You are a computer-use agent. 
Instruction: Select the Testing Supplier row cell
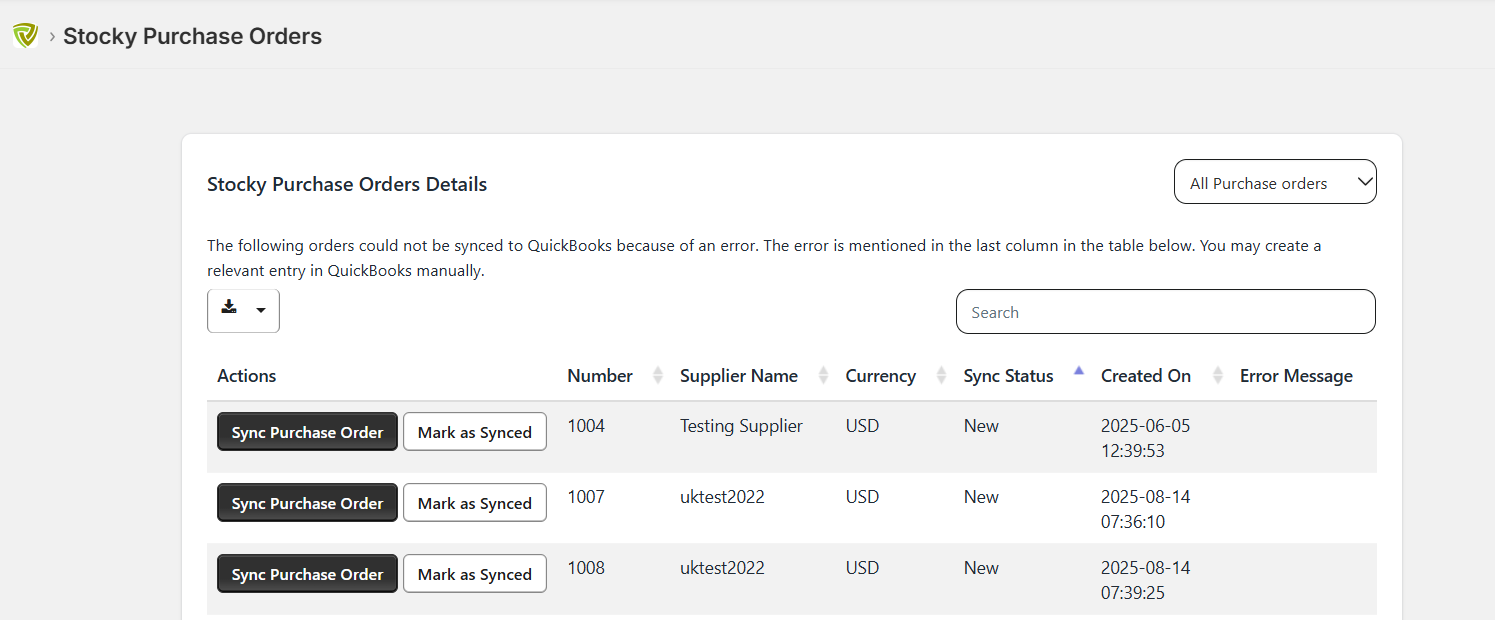pos(741,426)
